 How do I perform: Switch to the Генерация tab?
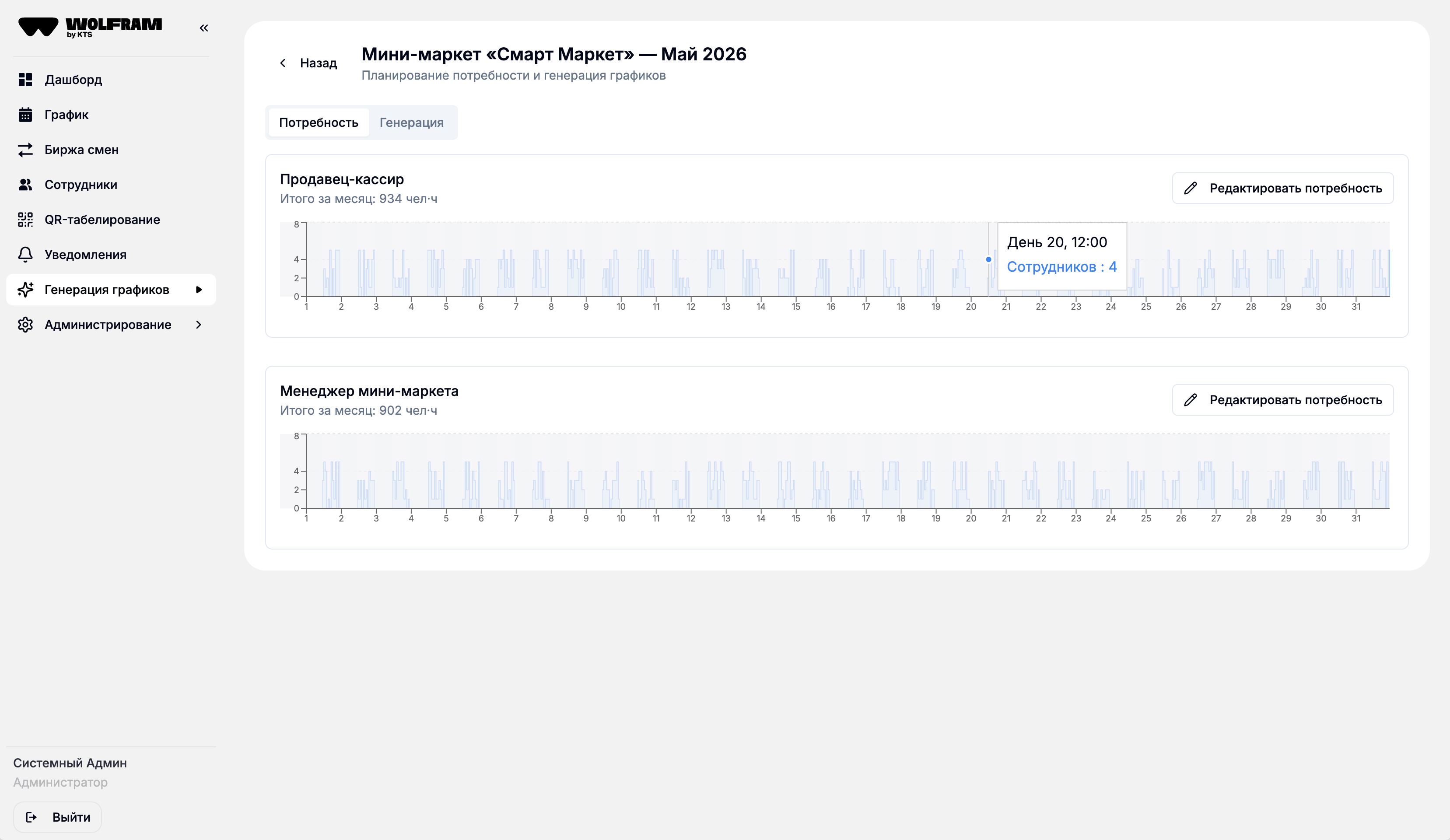click(x=411, y=122)
